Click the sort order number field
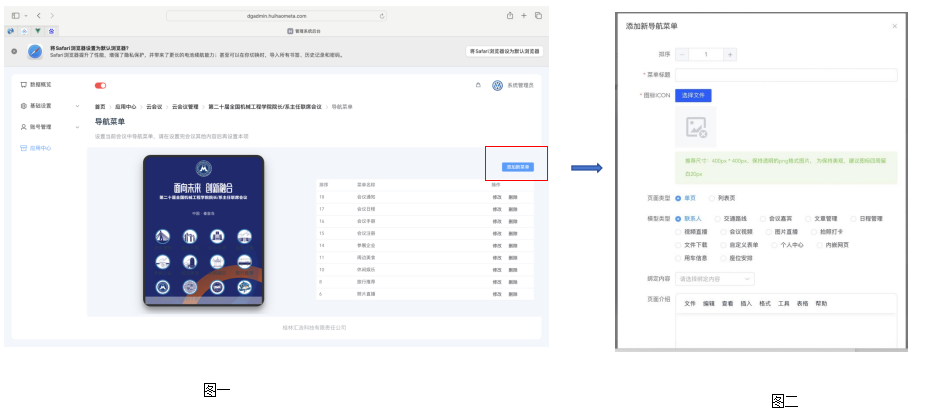The width and height of the screenshot is (925, 413). (x=706, y=54)
